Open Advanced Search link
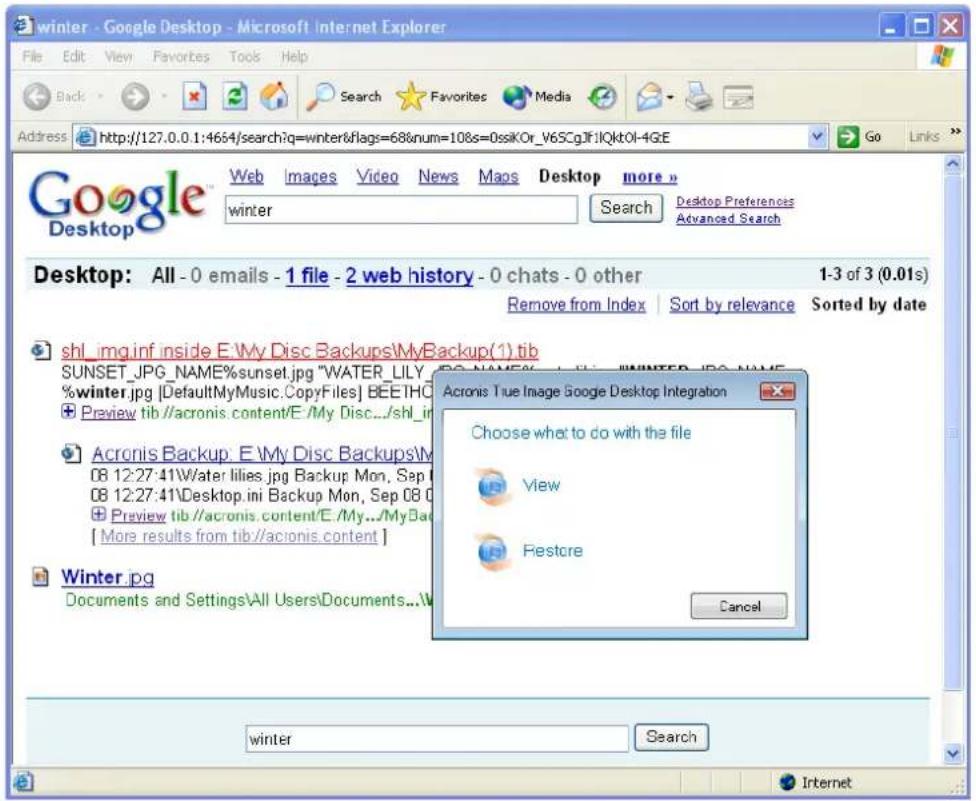The width and height of the screenshot is (976, 801). point(728,218)
